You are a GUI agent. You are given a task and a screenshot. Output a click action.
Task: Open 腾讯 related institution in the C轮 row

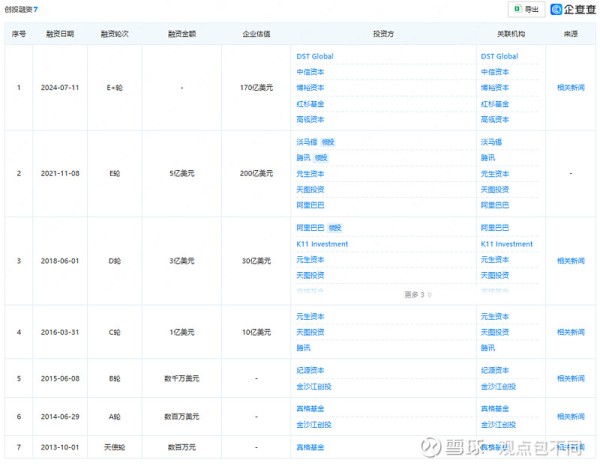[x=488, y=348]
